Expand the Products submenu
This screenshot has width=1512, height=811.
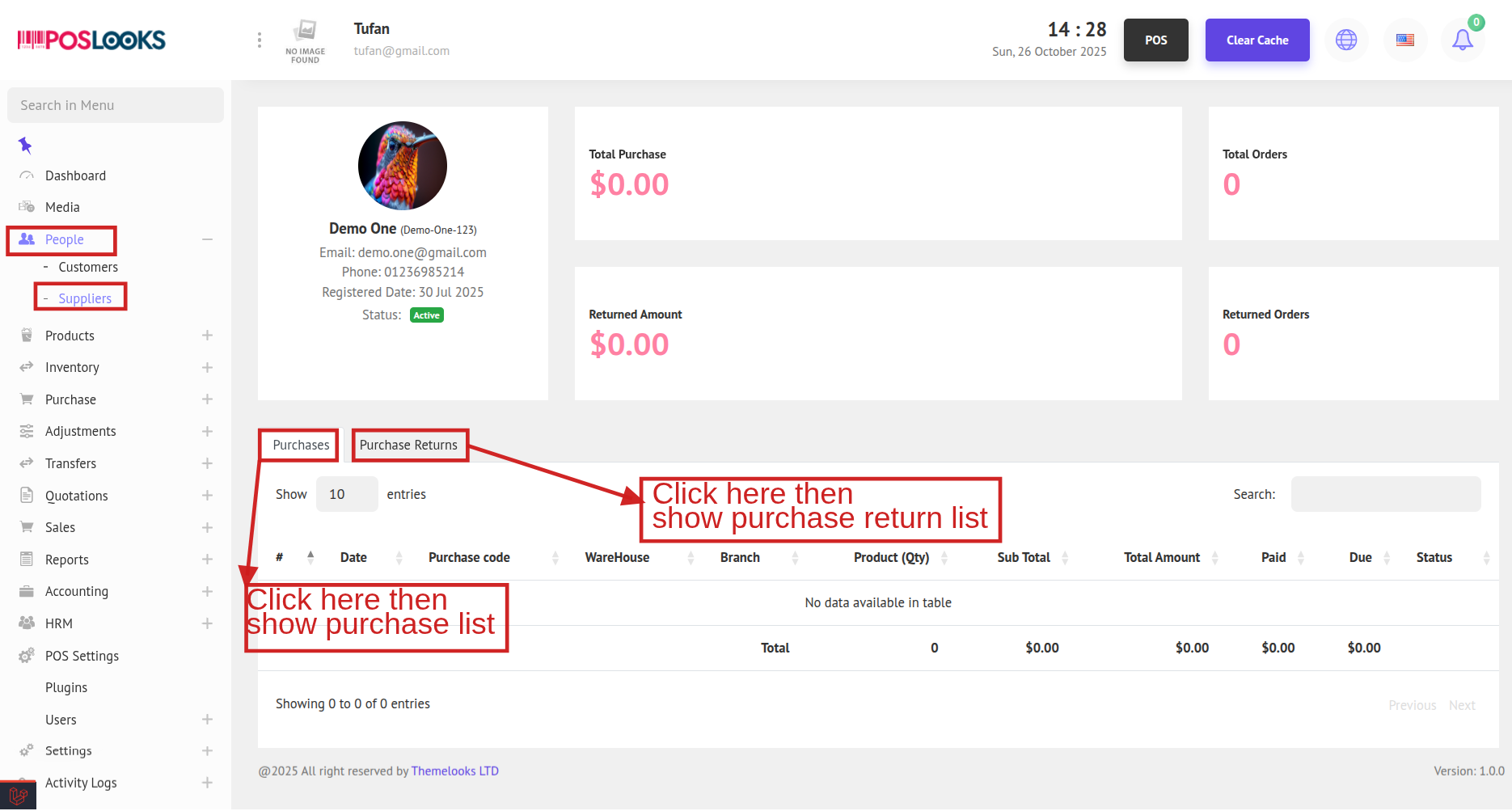point(207,336)
